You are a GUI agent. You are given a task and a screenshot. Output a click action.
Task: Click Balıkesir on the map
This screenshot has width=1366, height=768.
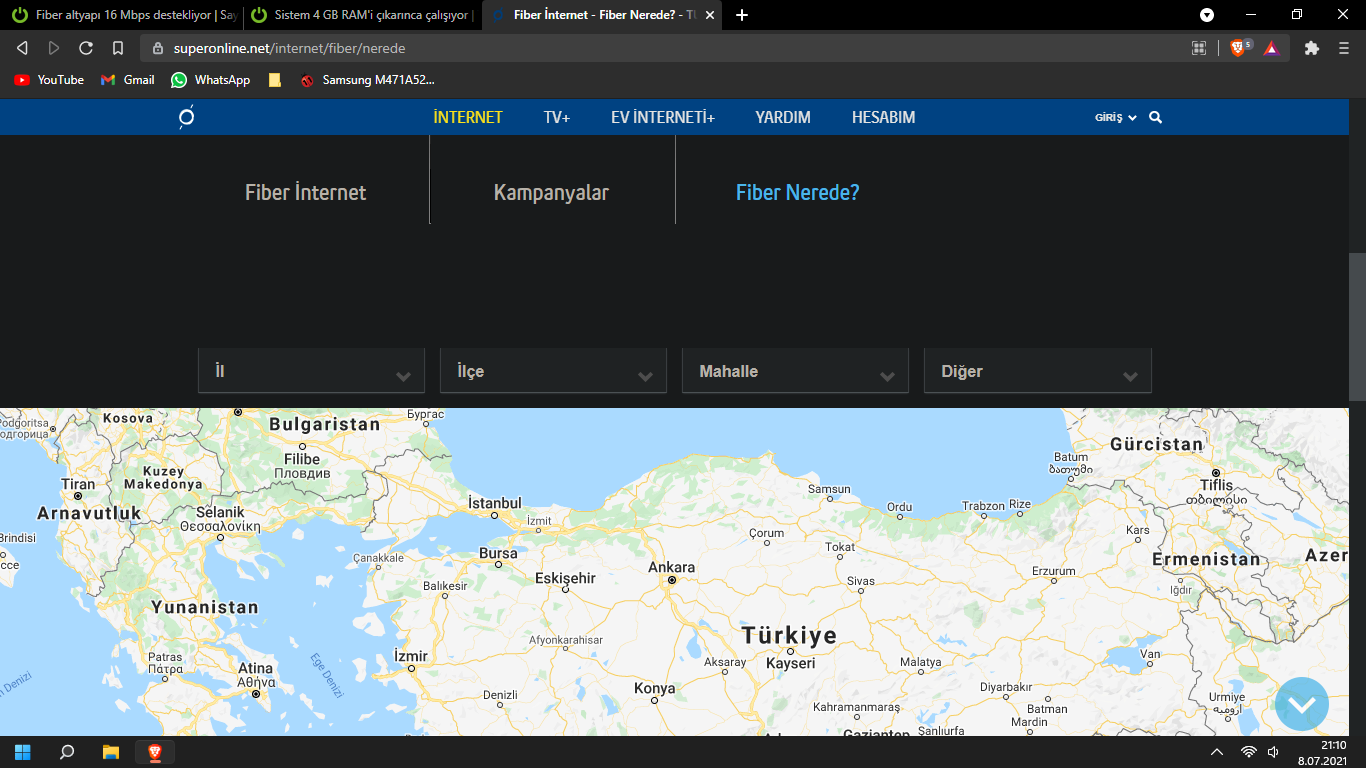click(x=446, y=586)
